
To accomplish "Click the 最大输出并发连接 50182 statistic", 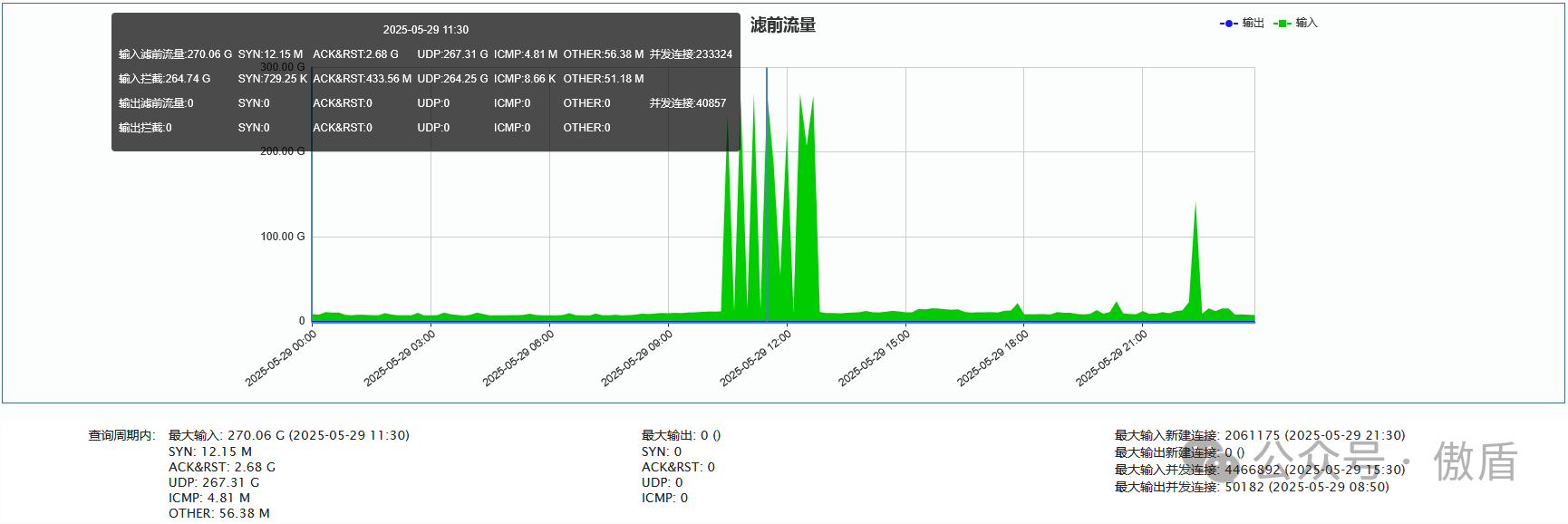I will coord(1251,487).
